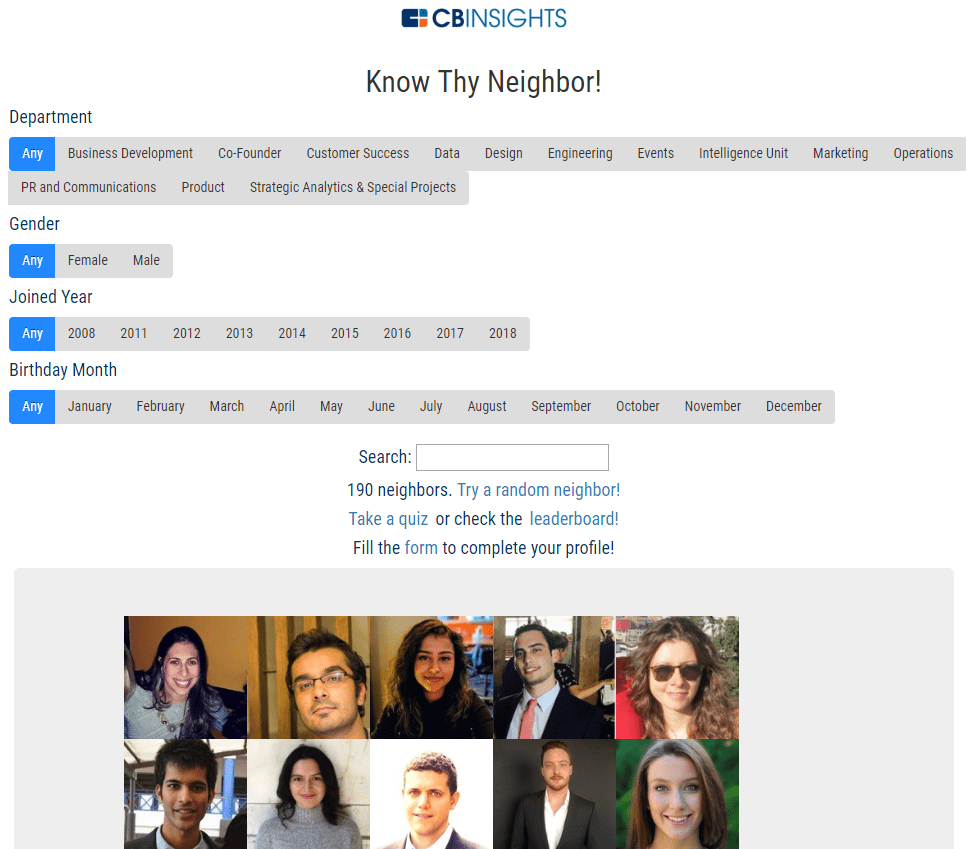
Task: Click the CB Insights logo
Action: point(484,18)
